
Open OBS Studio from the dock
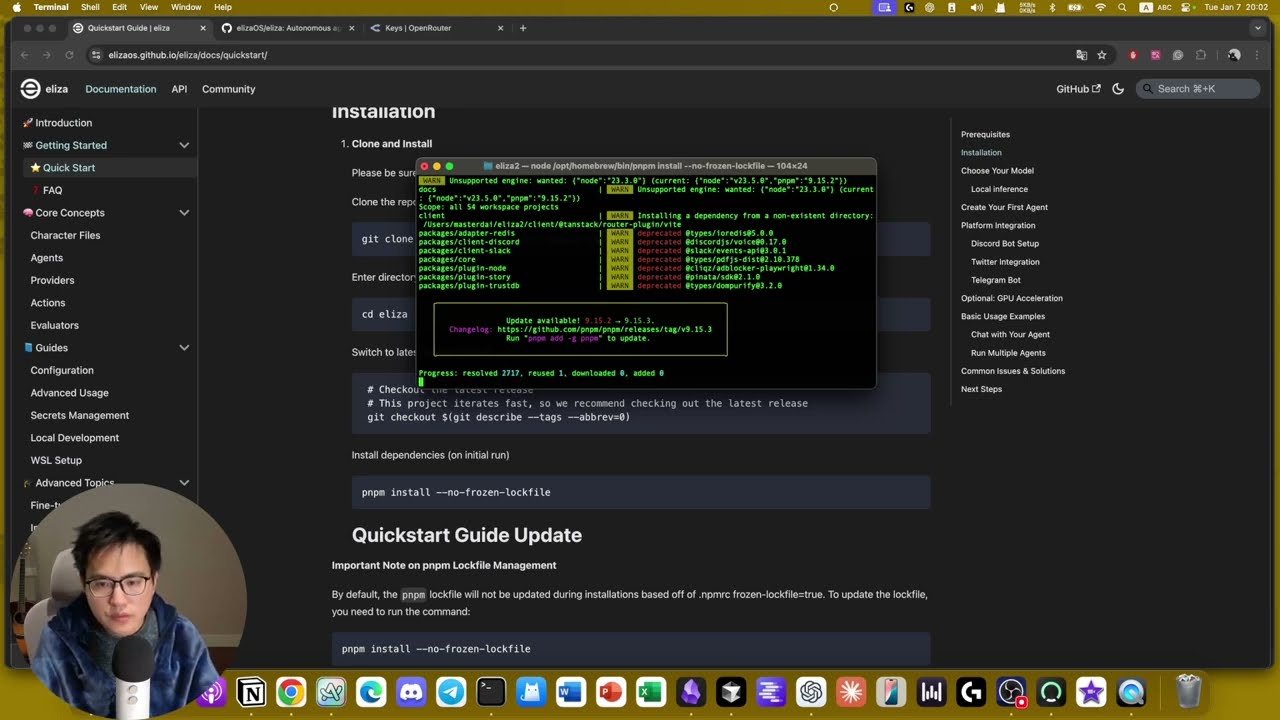pyautogui.click(x=1011, y=691)
